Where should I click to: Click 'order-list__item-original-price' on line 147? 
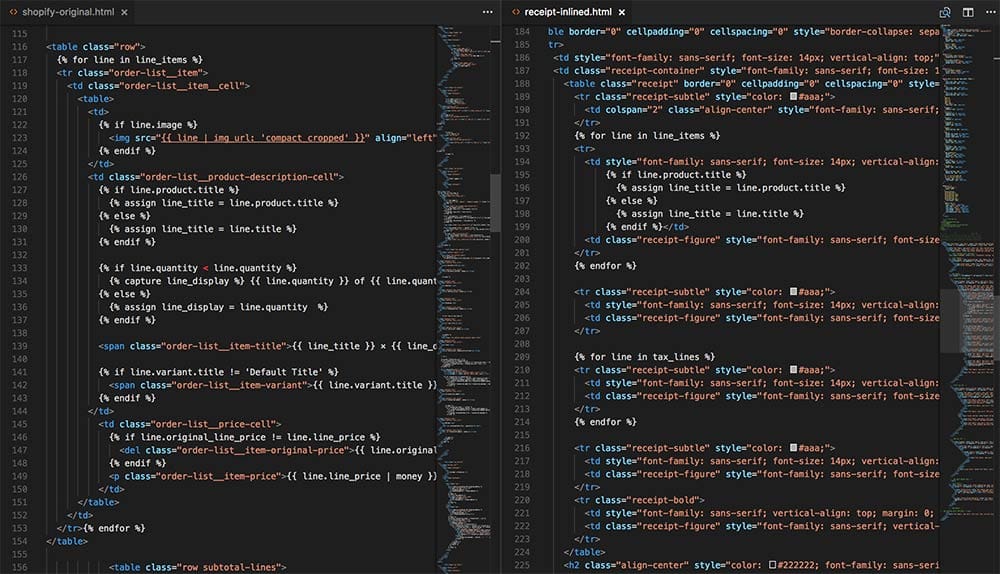coord(263,450)
